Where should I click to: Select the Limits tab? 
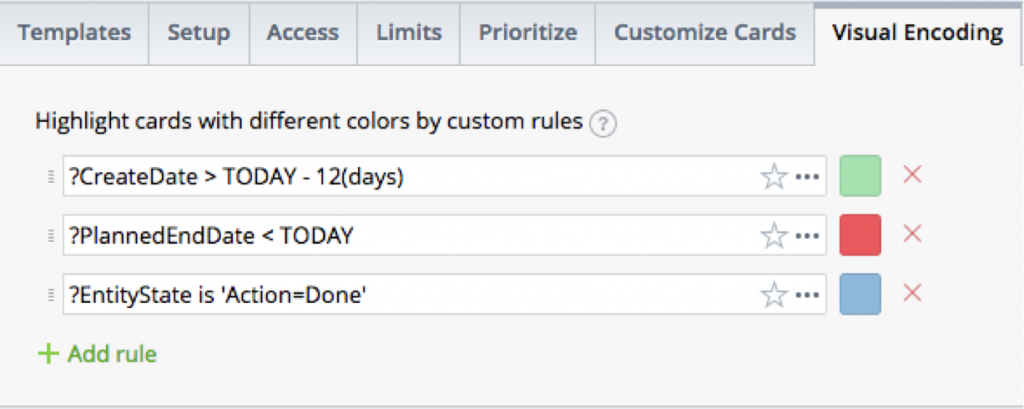tap(409, 33)
